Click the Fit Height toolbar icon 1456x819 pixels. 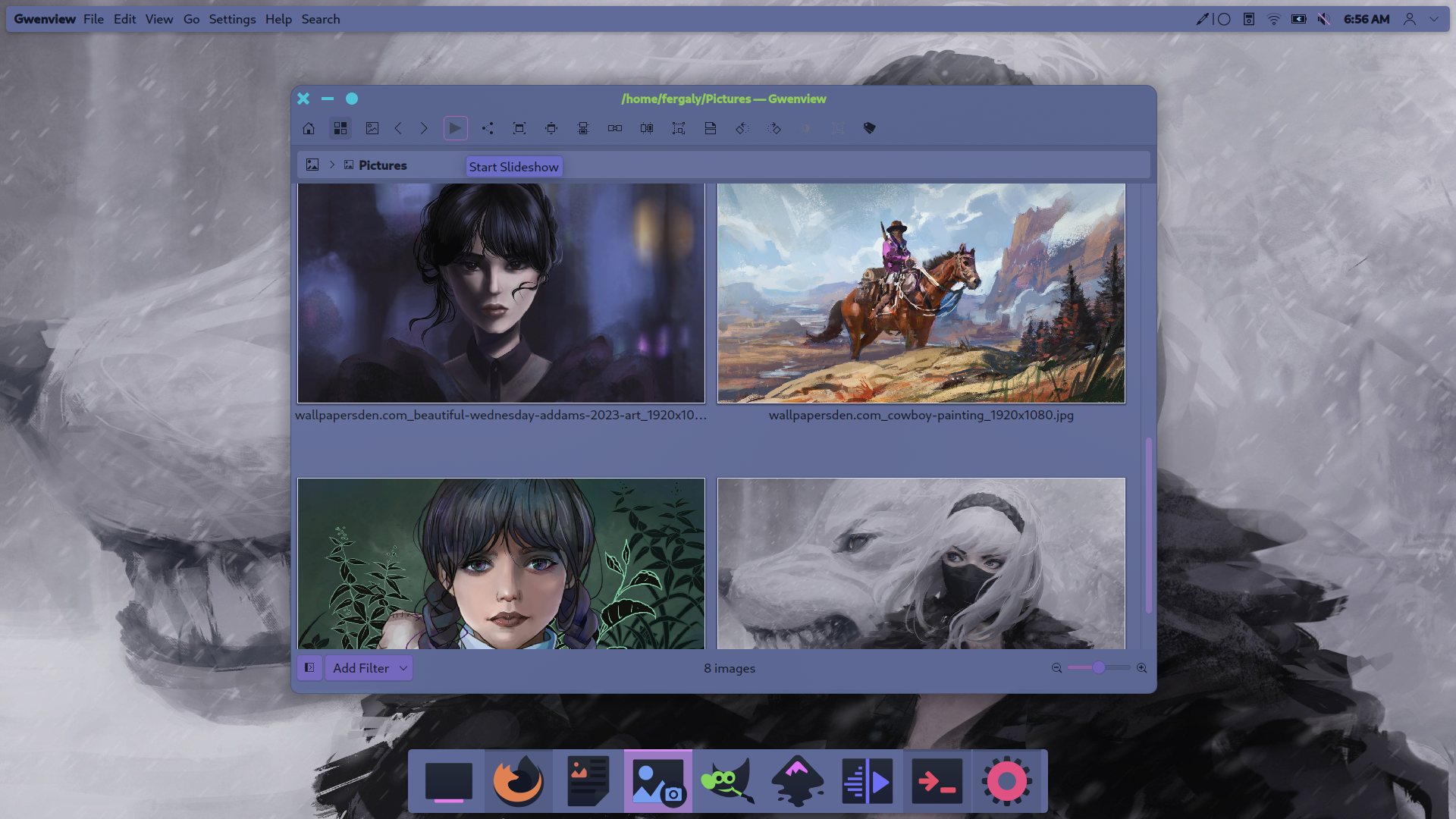(x=583, y=128)
